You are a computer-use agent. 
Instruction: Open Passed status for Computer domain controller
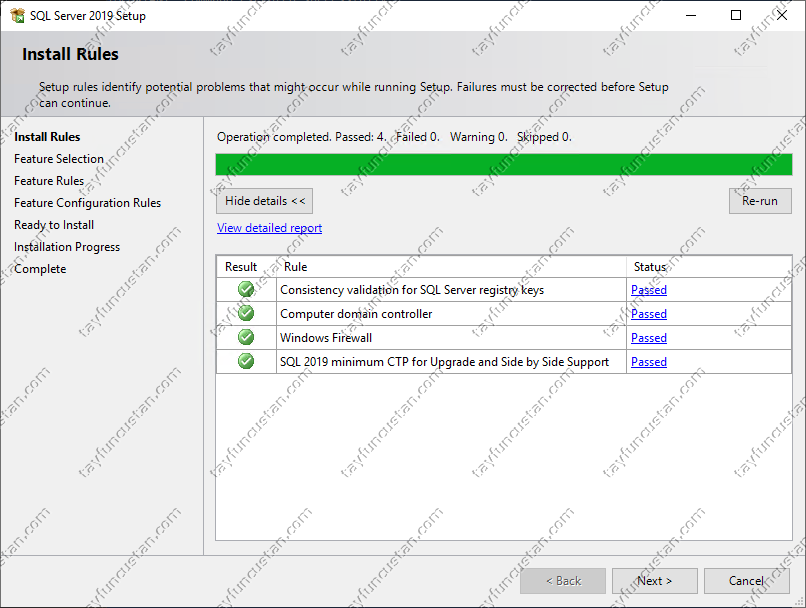tap(648, 314)
